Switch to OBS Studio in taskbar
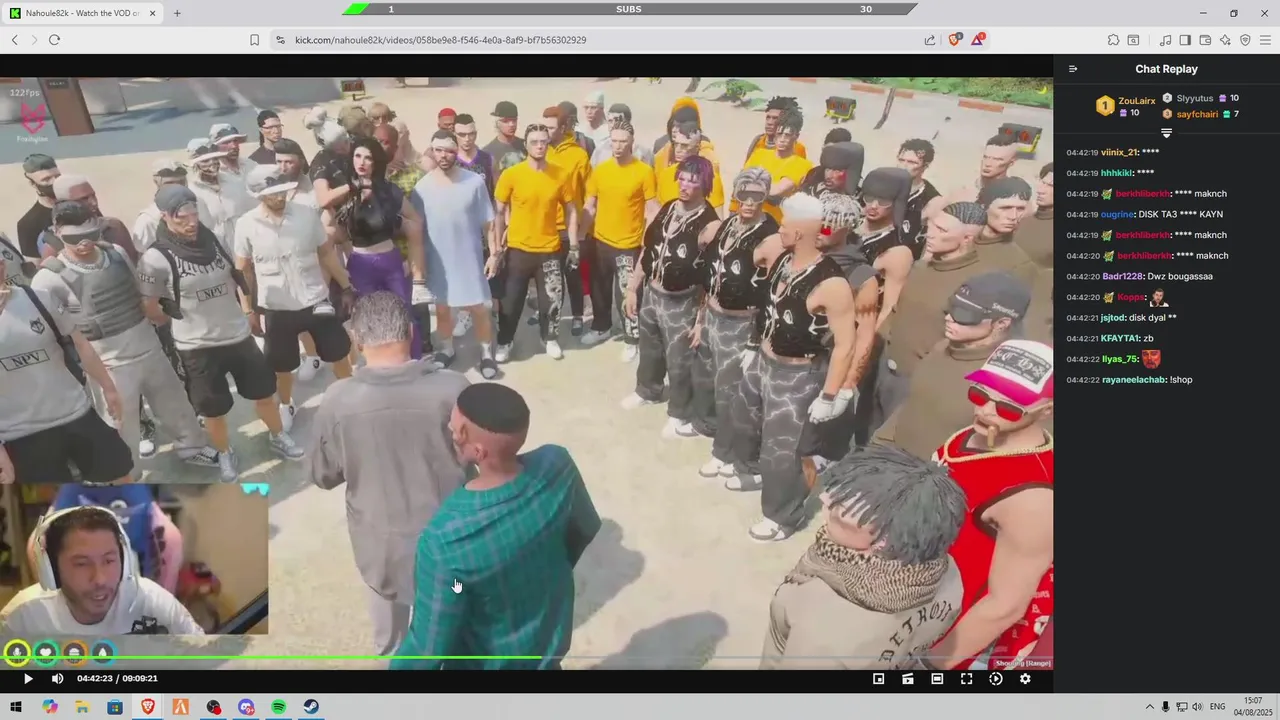Screen dimensions: 1280x720 click(214, 707)
